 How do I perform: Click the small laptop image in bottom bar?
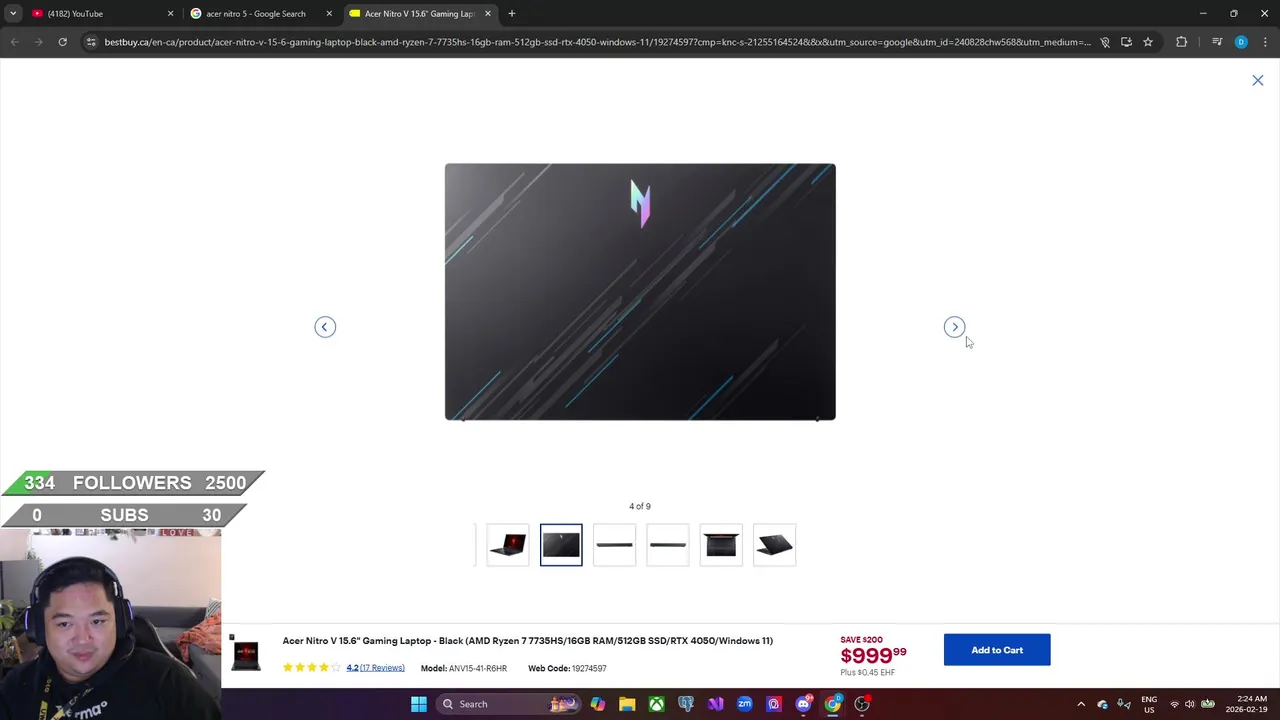click(x=246, y=655)
